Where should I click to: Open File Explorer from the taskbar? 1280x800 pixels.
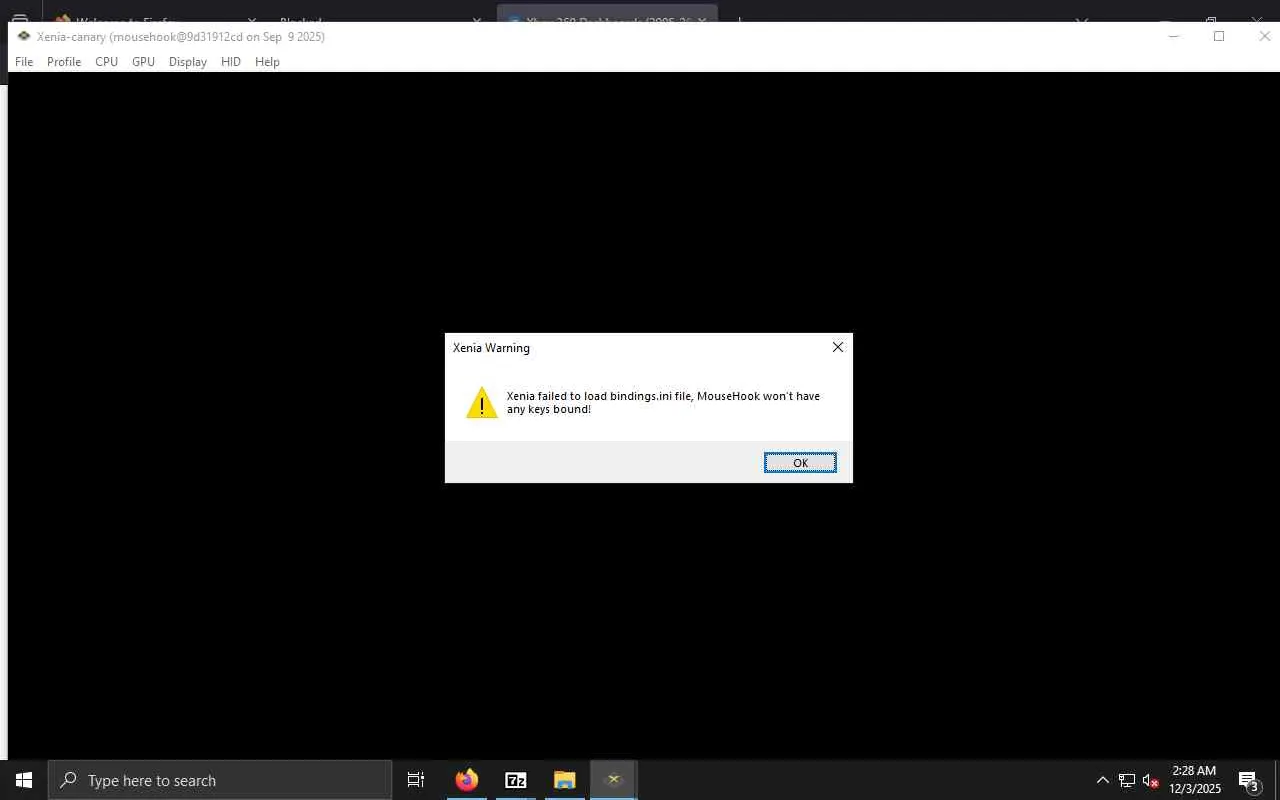coord(565,780)
